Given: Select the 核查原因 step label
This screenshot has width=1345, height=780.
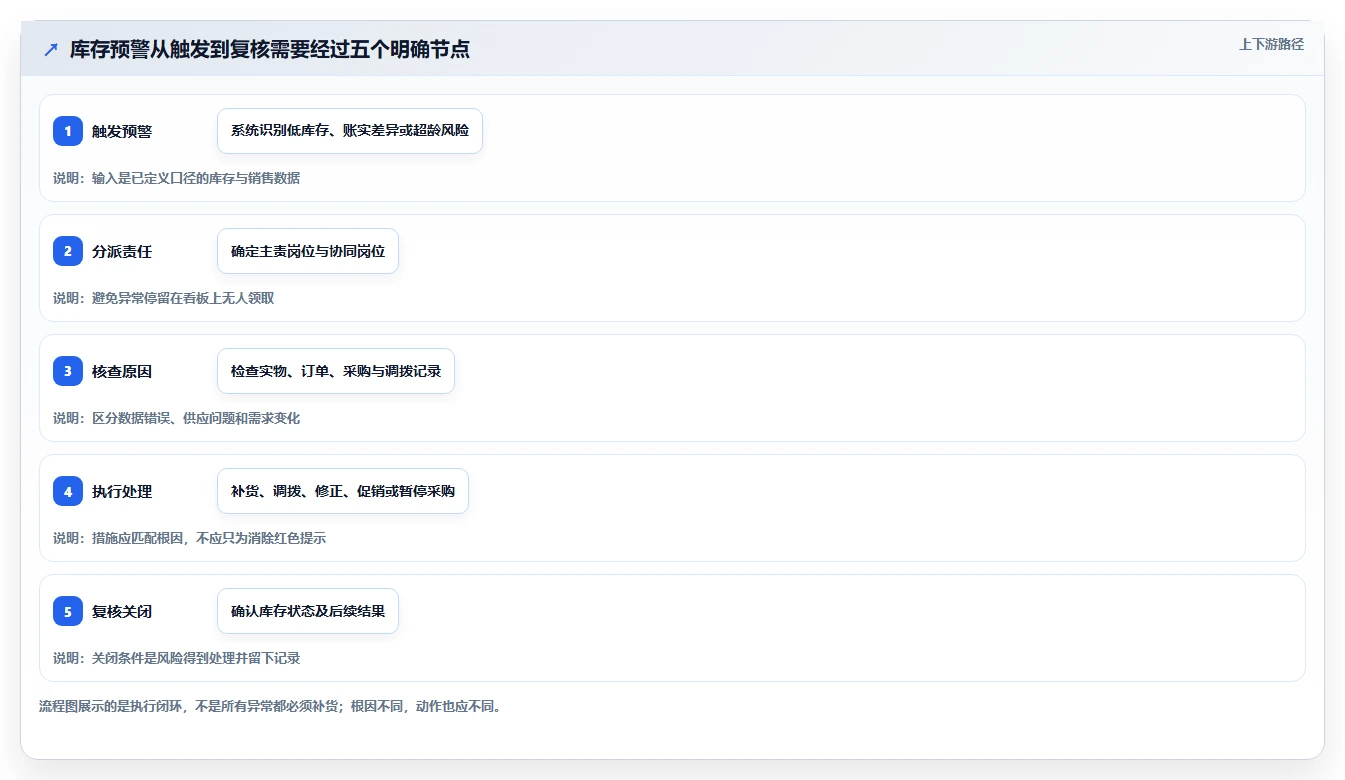Looking at the screenshot, I should coord(122,371).
